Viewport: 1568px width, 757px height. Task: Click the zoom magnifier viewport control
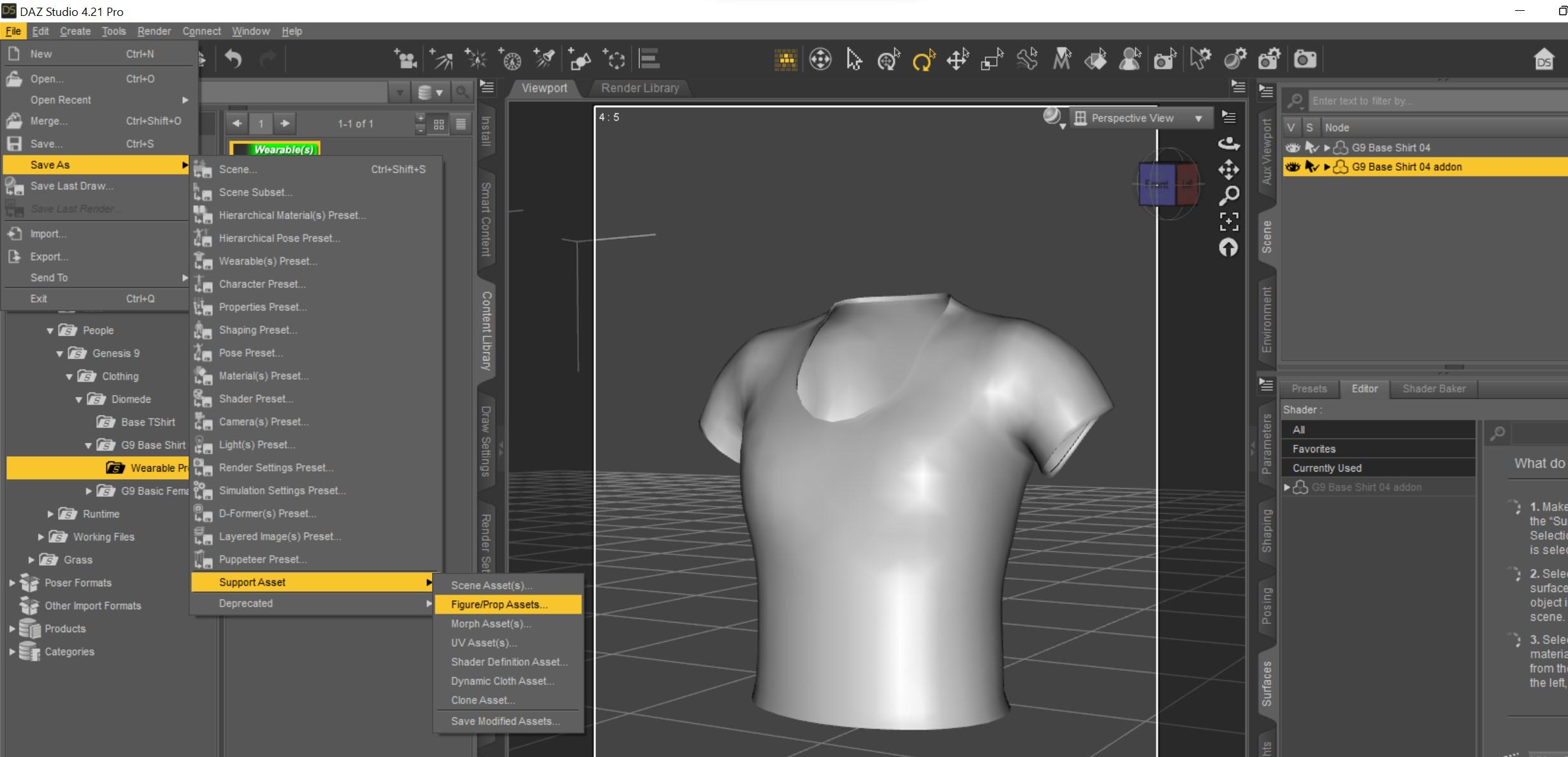point(1229,195)
